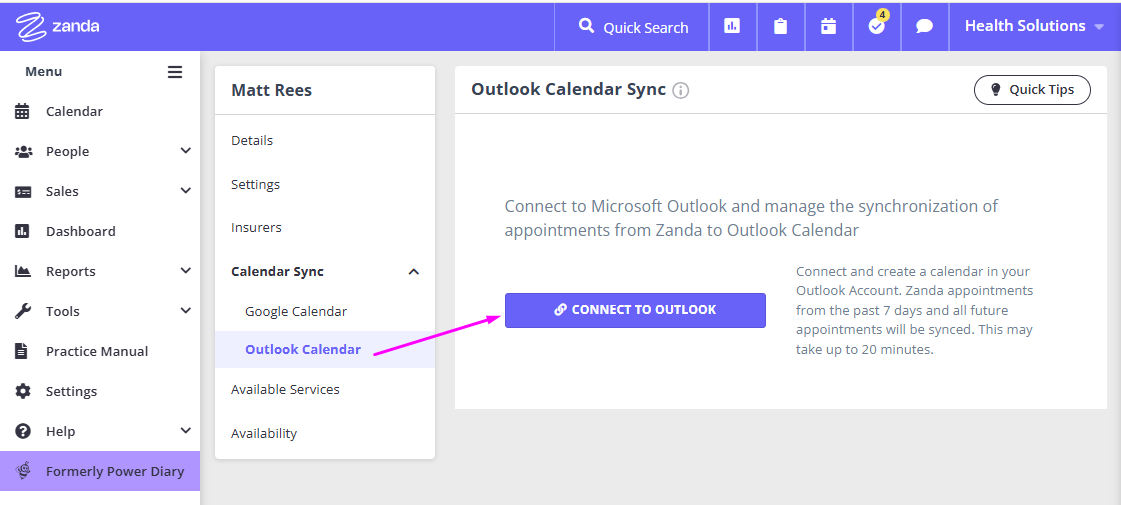Collapse the menu with hamburger icon
Viewport: 1121px width, 505px height.
coord(175,72)
